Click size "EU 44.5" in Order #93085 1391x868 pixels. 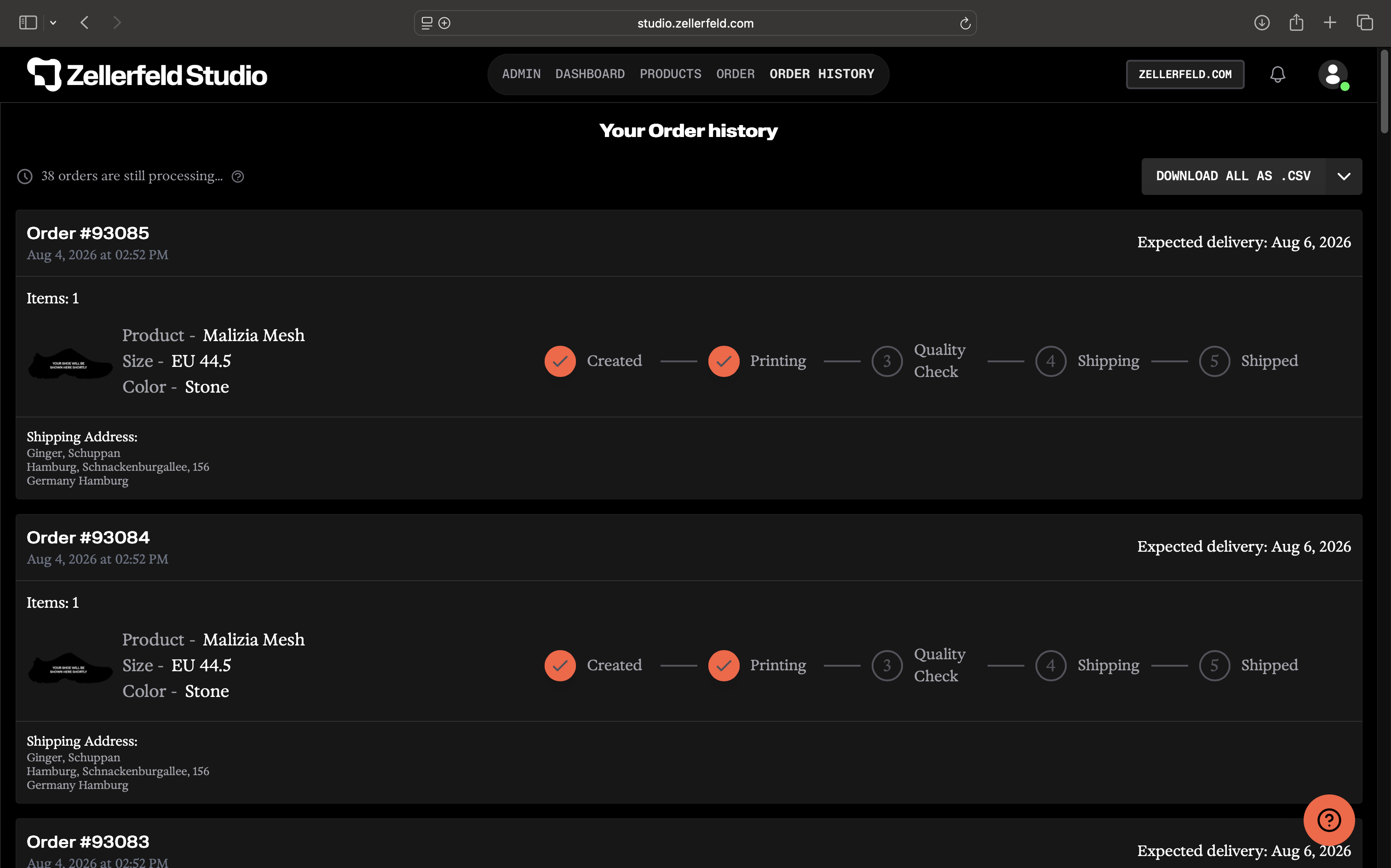(x=201, y=361)
